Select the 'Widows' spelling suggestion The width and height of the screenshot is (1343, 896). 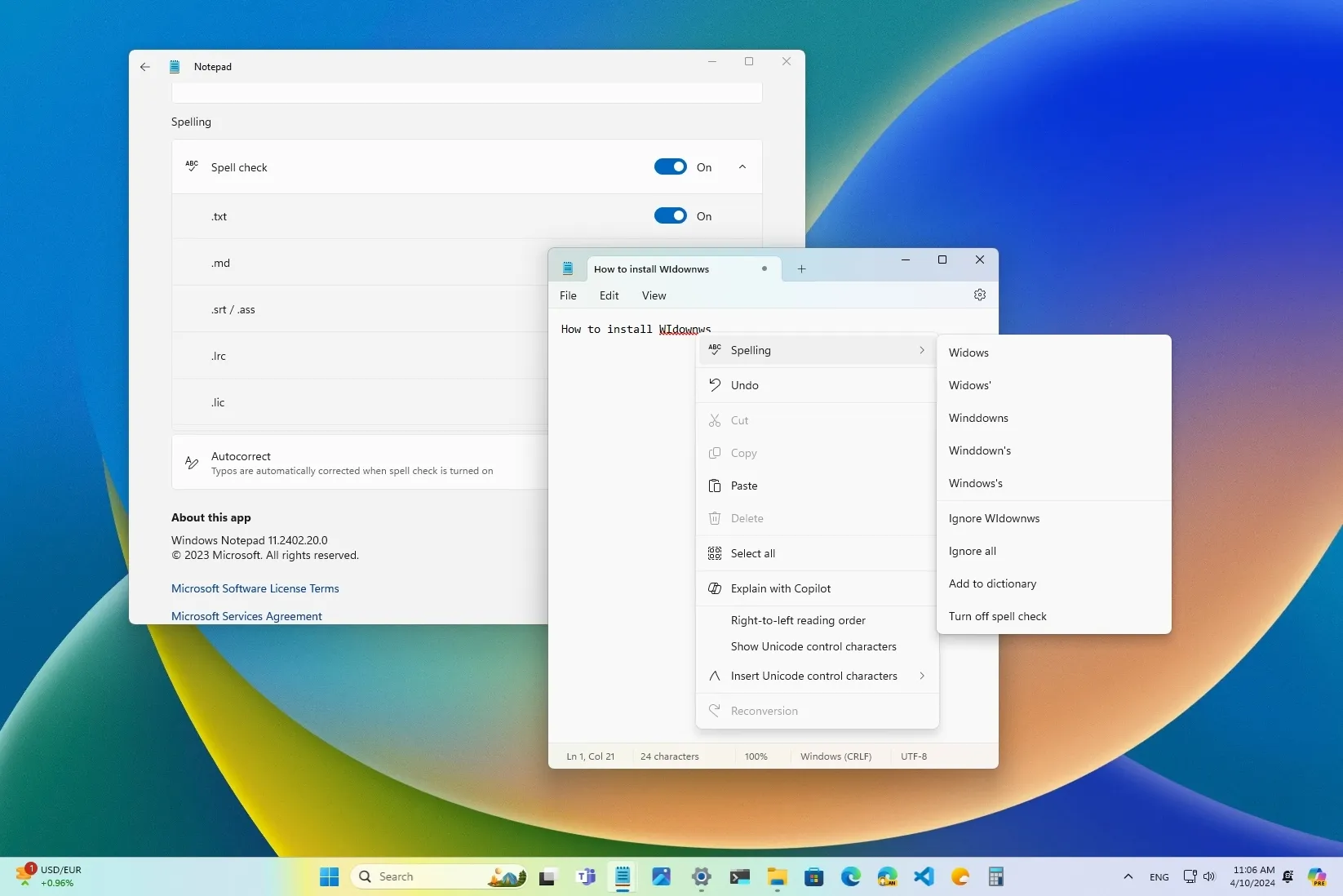(1053, 353)
